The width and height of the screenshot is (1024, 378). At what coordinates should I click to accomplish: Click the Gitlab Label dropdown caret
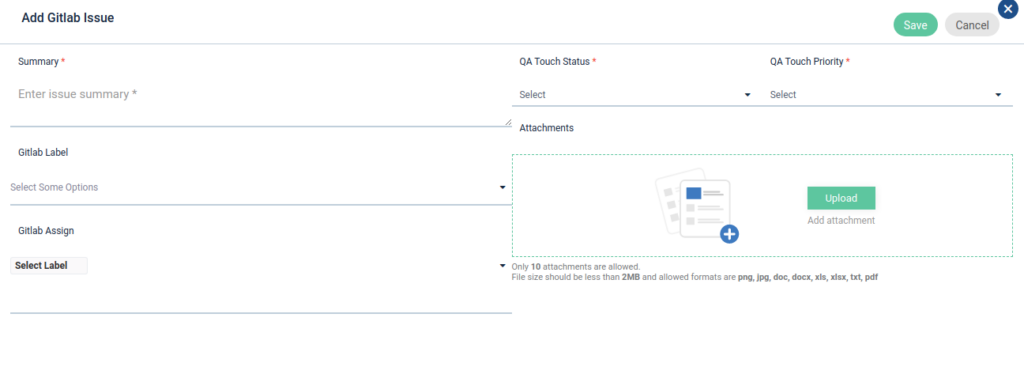[x=502, y=187]
